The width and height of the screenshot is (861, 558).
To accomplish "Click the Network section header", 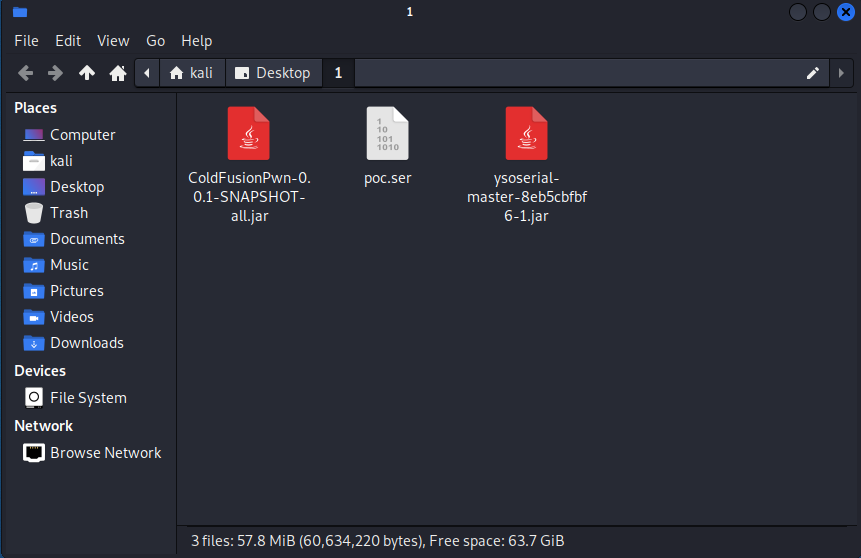I will pyautogui.click(x=43, y=426).
